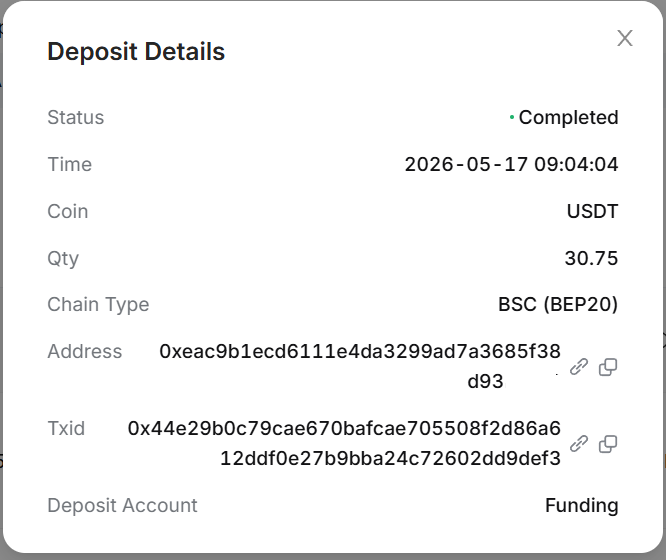Click the USDT coin value

point(592,211)
